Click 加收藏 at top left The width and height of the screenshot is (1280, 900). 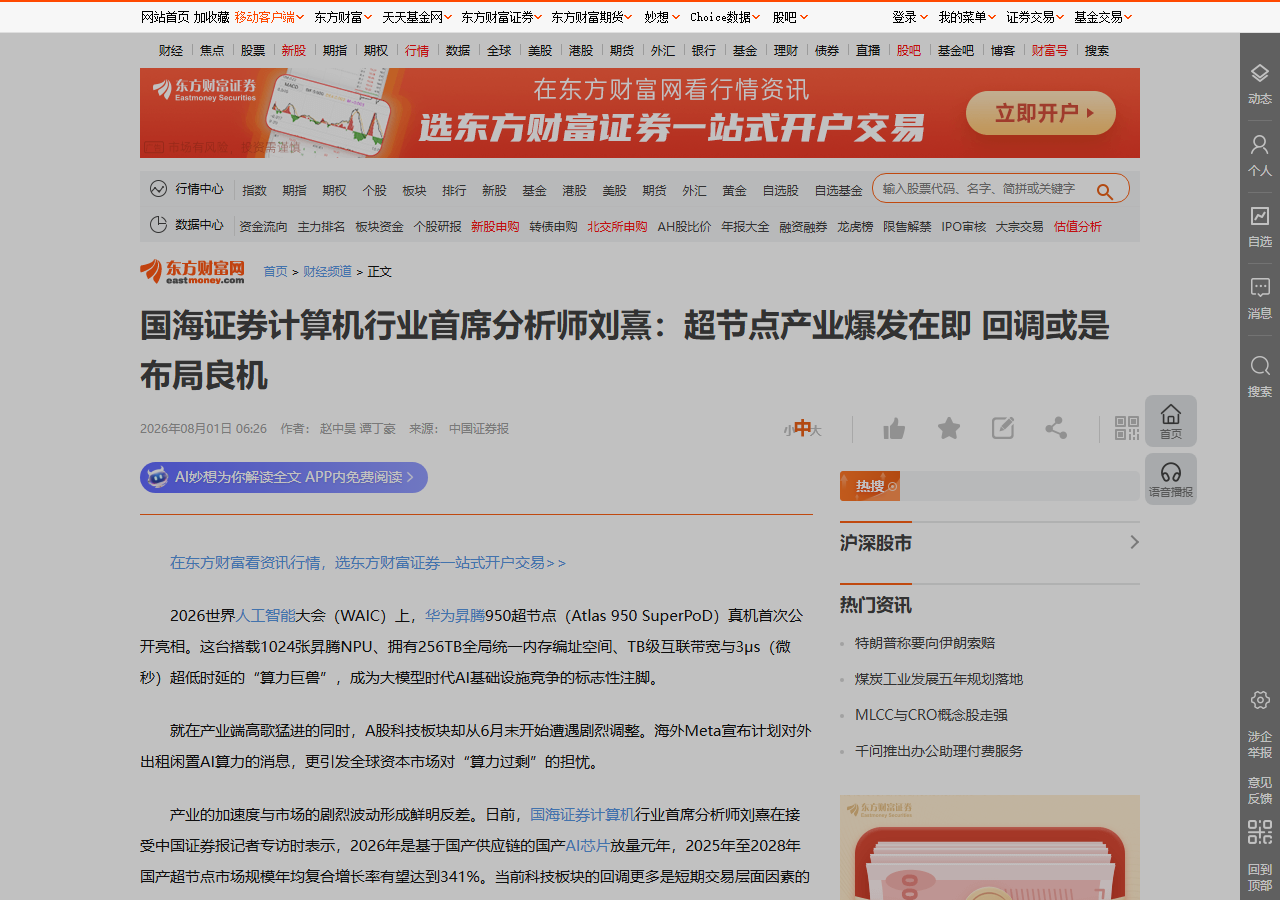pos(211,17)
